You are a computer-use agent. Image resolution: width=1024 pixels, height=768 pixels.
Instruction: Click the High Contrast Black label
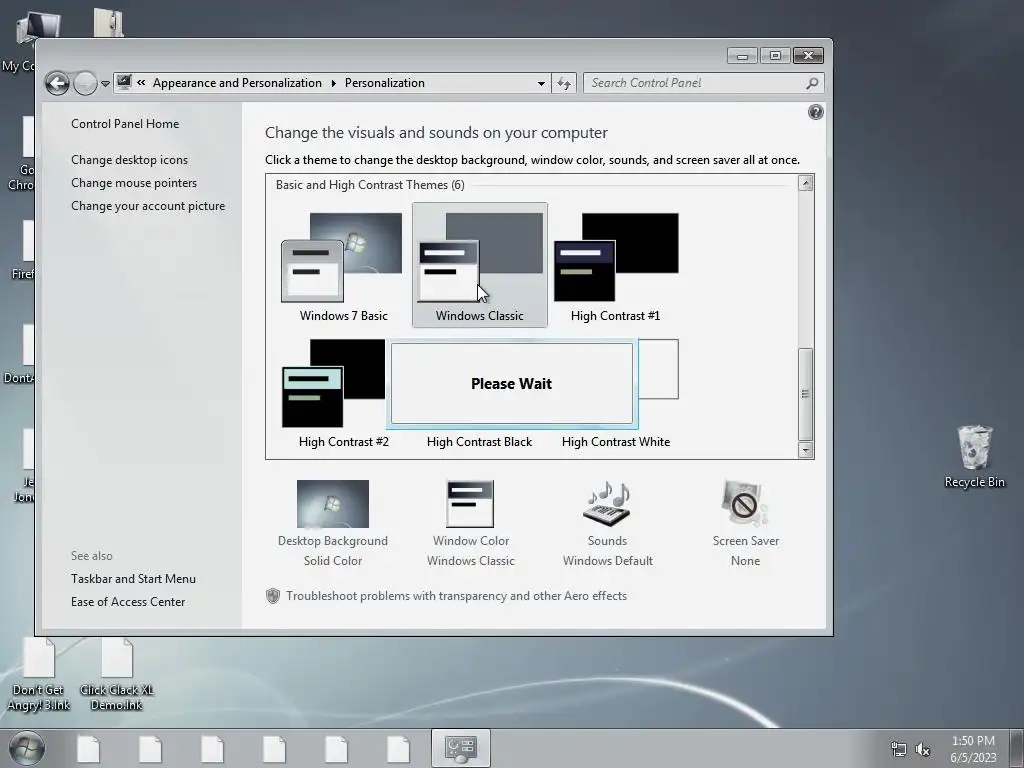(479, 442)
